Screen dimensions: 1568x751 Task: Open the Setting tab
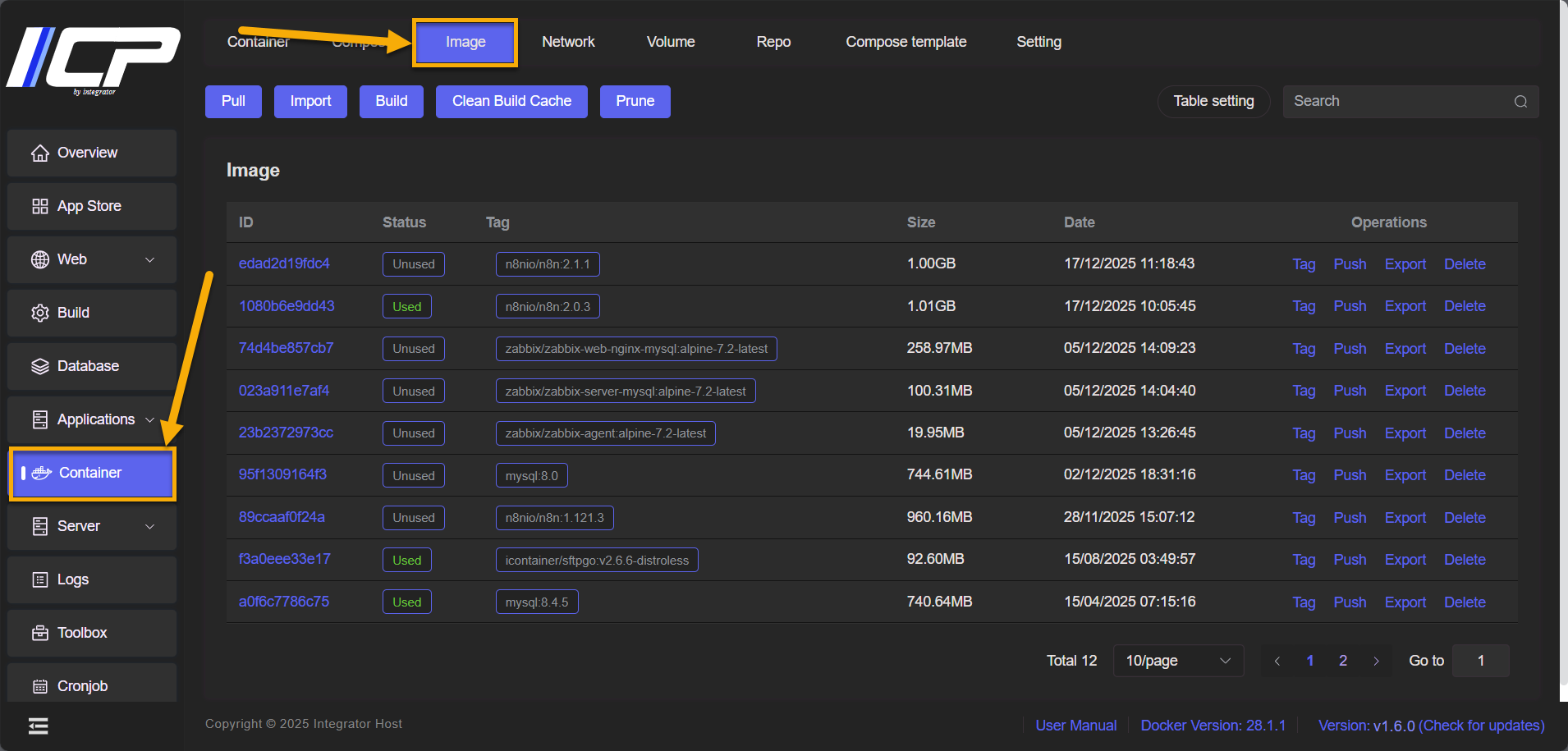[1038, 42]
